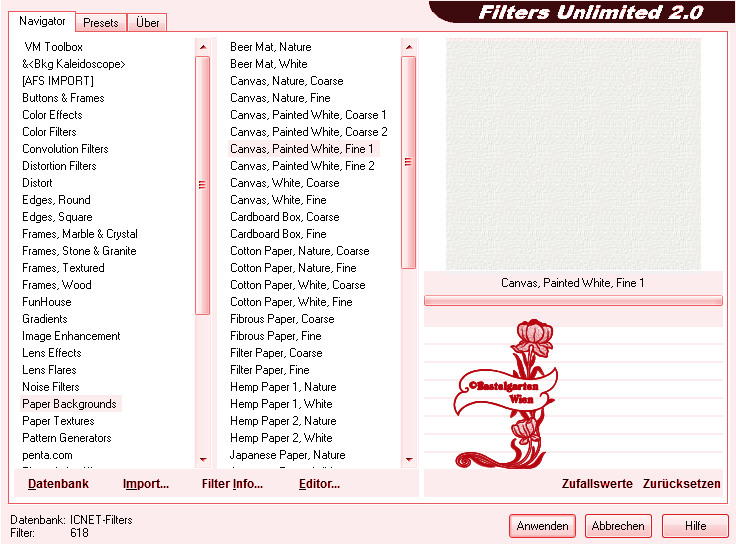This screenshot has height=544, width=736.
Task: Select Canvas, Painted White, Fine 2
Action: 302,166
